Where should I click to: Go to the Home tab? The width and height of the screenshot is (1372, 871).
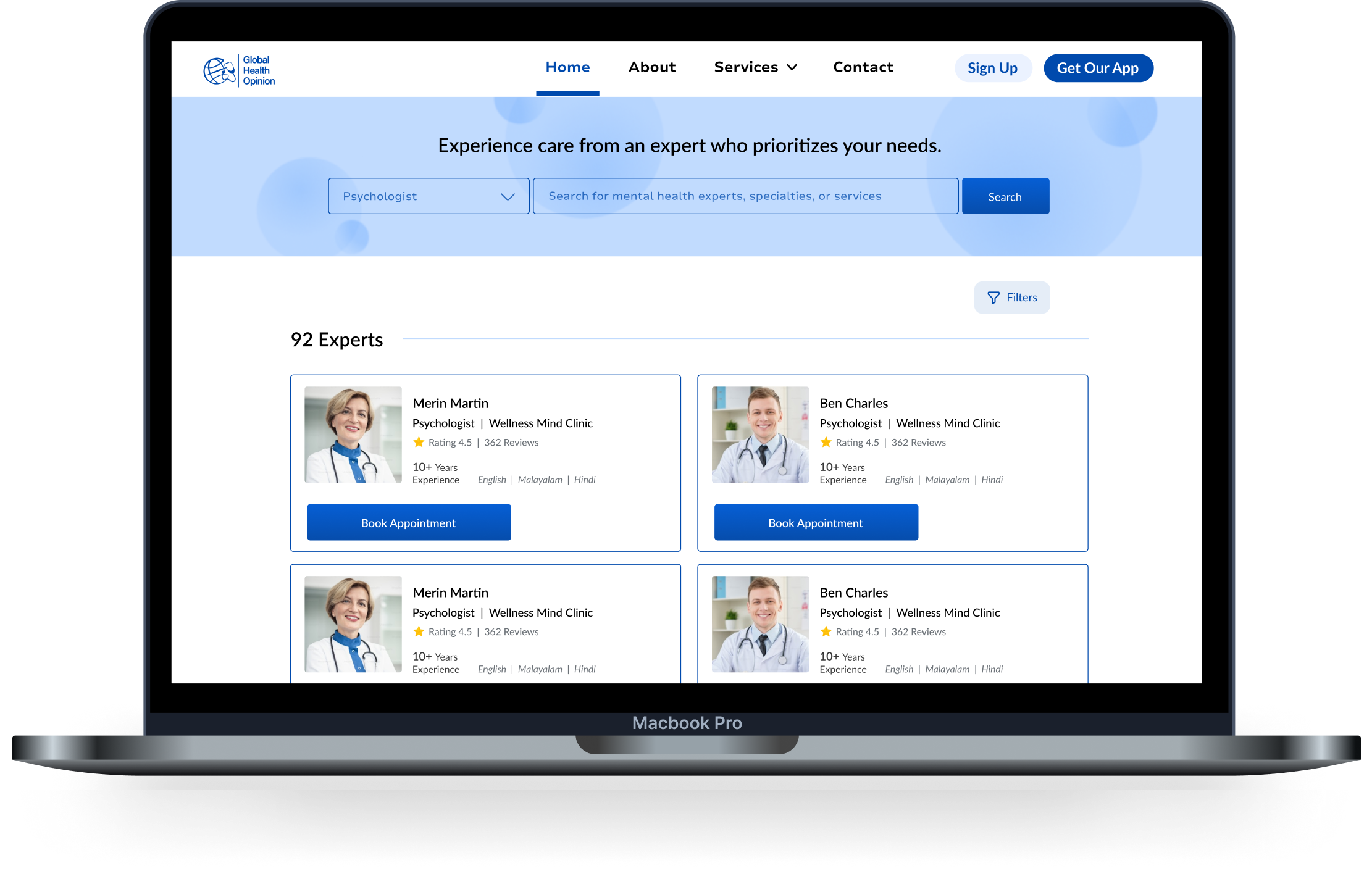click(567, 67)
